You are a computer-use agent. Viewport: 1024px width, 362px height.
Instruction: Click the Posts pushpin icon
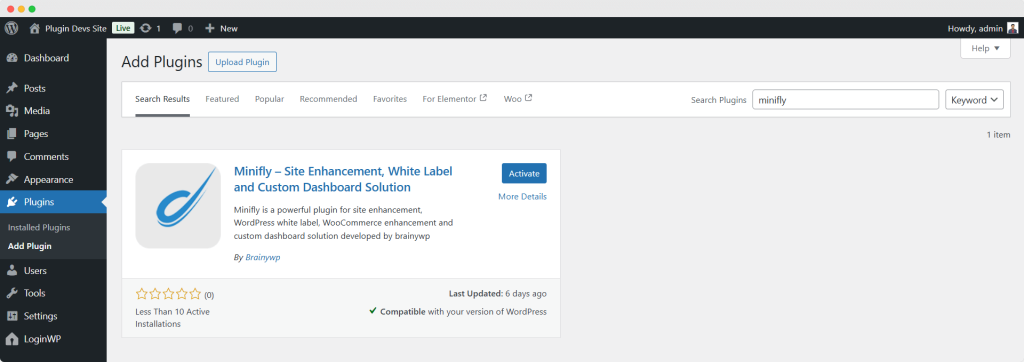(x=12, y=88)
